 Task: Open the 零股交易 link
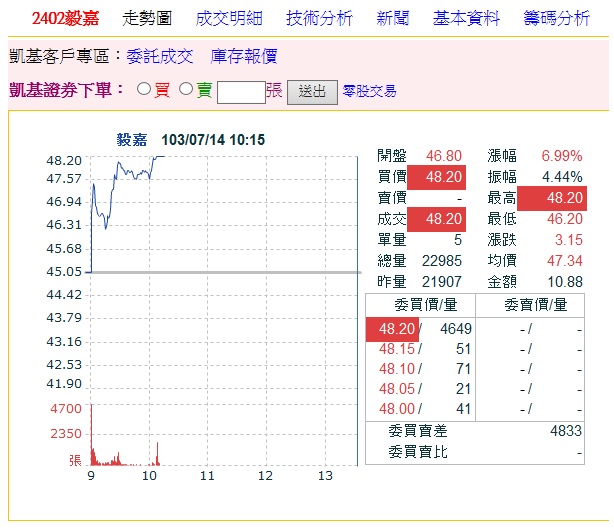pyautogui.click(x=369, y=91)
